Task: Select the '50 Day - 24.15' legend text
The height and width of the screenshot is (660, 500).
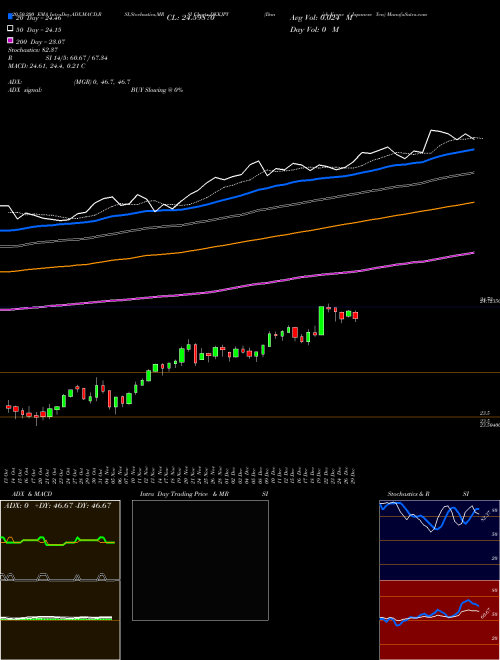Action: click(39, 30)
